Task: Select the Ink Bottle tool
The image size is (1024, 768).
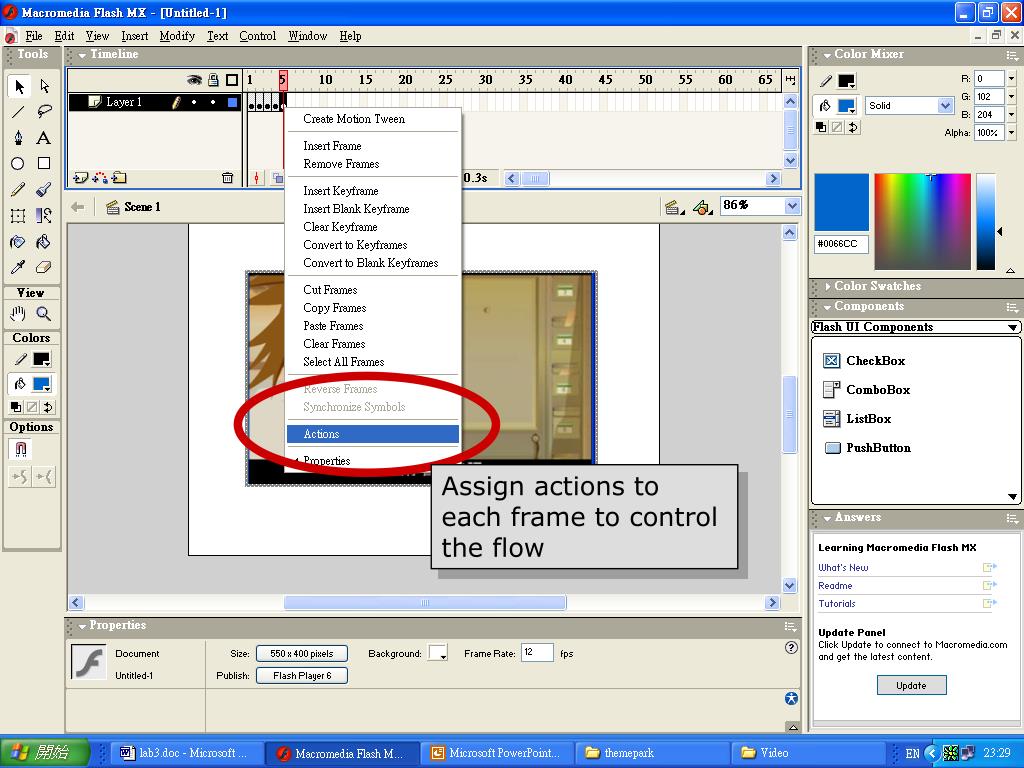Action: pos(19,242)
